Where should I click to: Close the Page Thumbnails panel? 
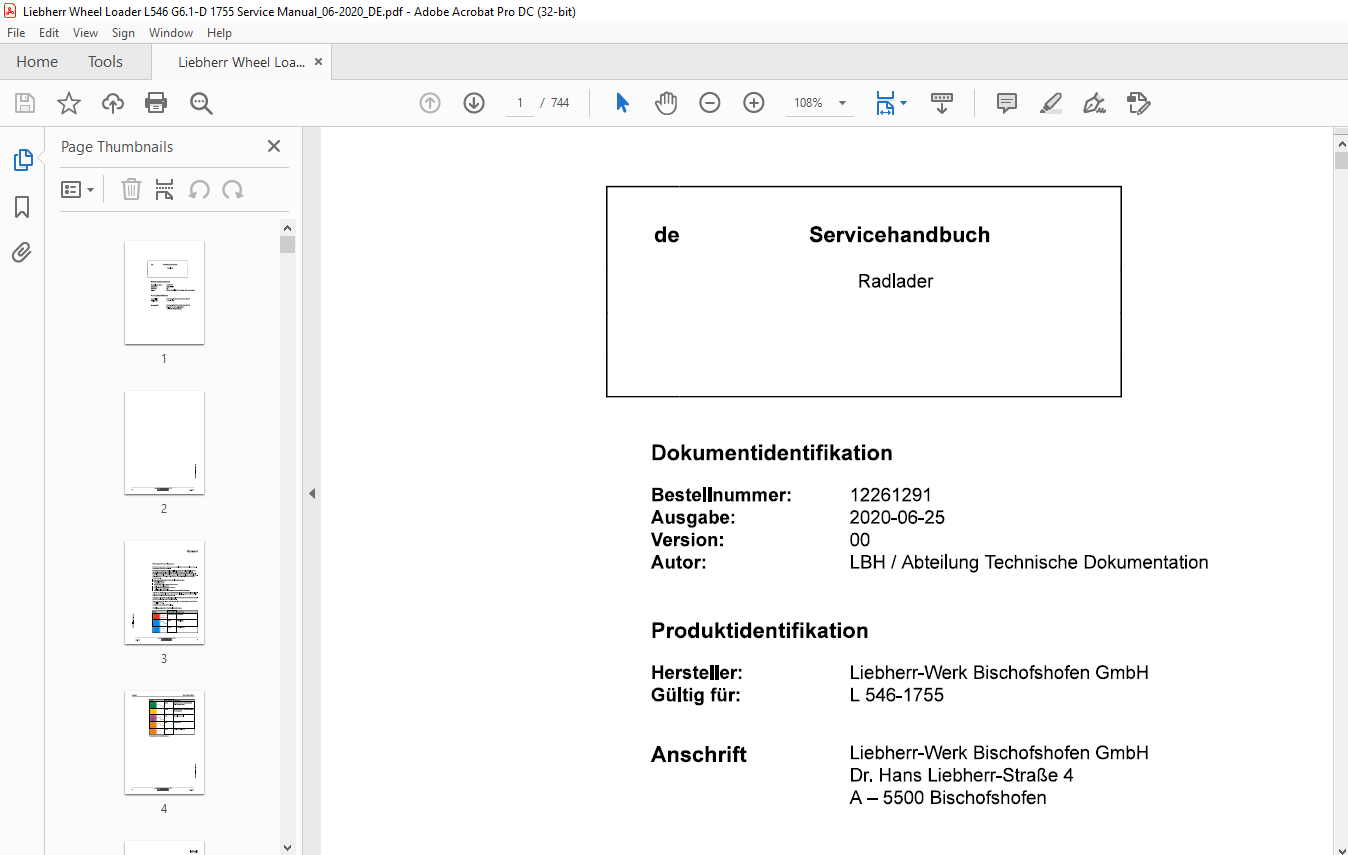[x=274, y=146]
